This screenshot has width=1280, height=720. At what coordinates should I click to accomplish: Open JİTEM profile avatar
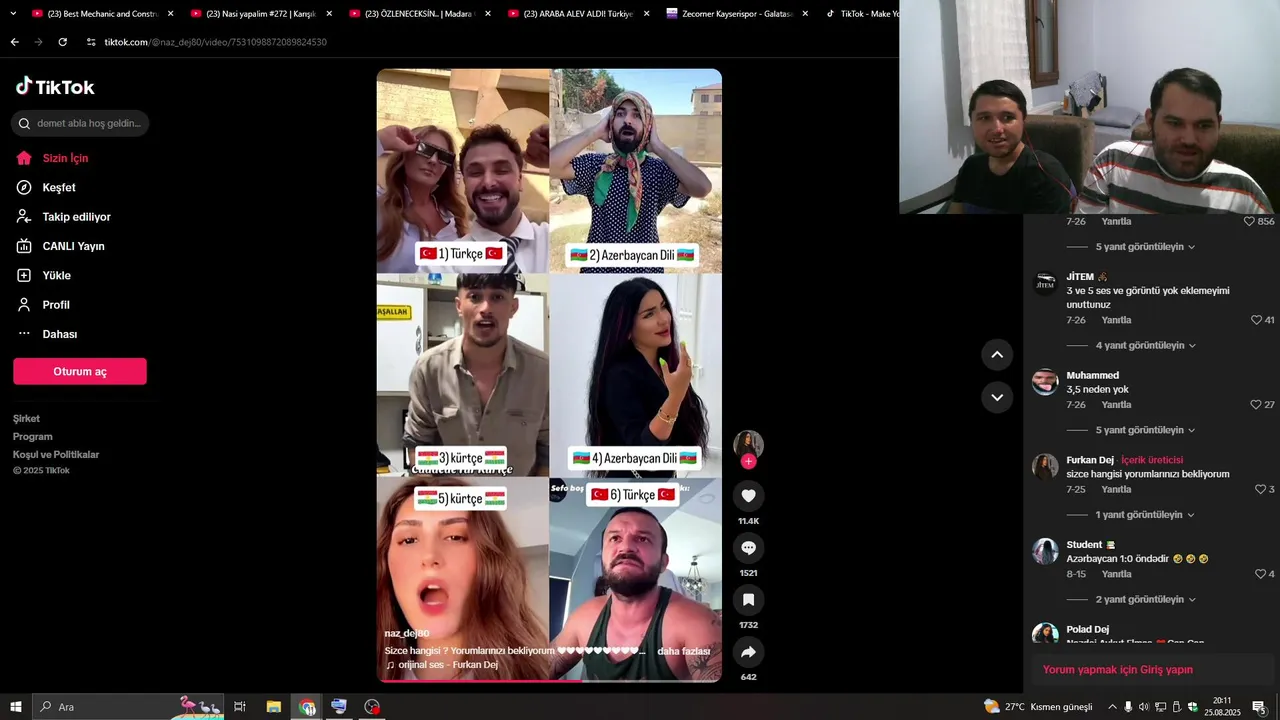(x=1045, y=283)
